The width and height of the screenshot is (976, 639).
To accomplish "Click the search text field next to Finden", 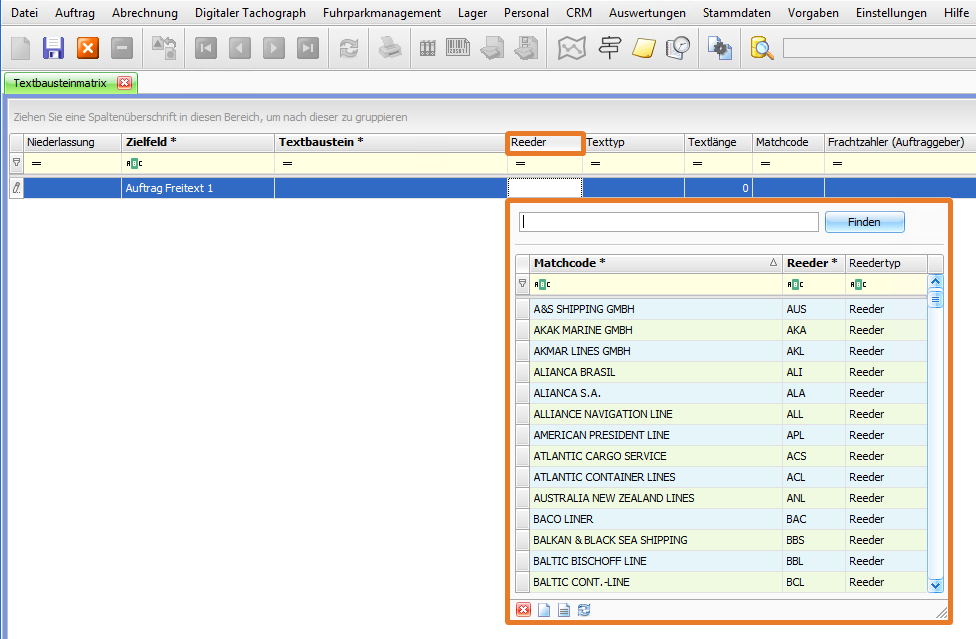I will (x=669, y=222).
